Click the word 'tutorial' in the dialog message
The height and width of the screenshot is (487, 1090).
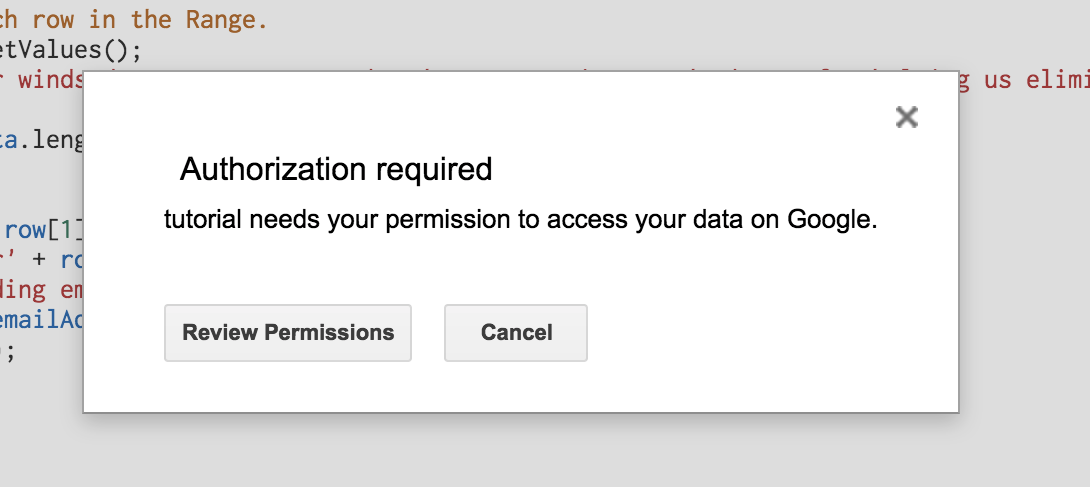(203, 220)
